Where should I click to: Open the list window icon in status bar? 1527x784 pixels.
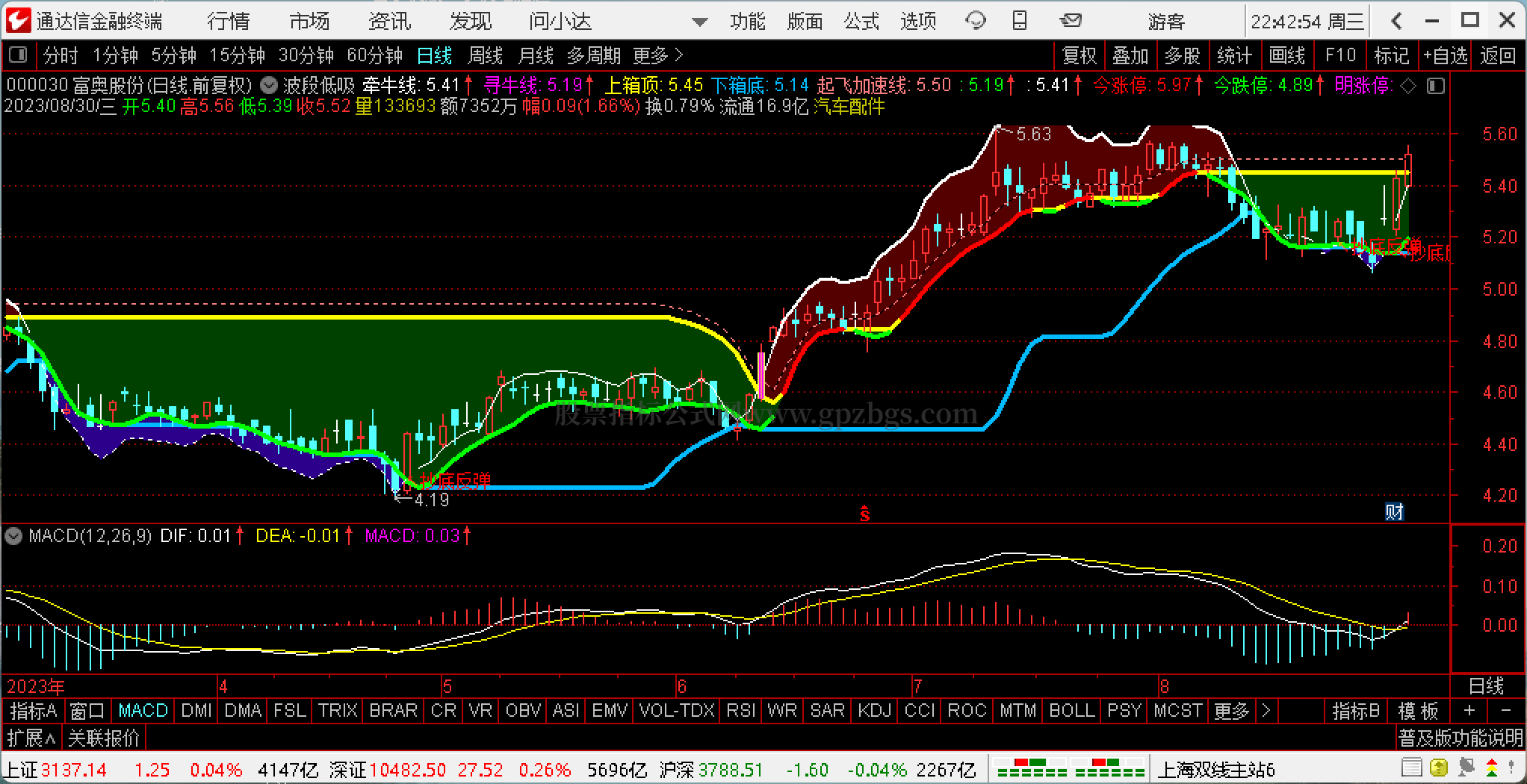tap(1412, 768)
